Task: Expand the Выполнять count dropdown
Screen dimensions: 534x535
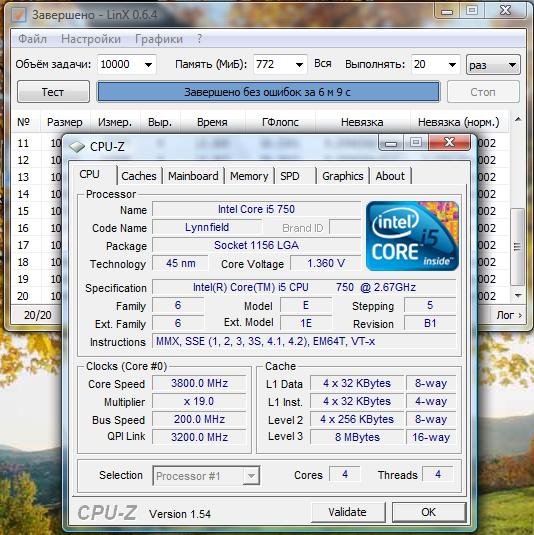Action: (x=452, y=64)
